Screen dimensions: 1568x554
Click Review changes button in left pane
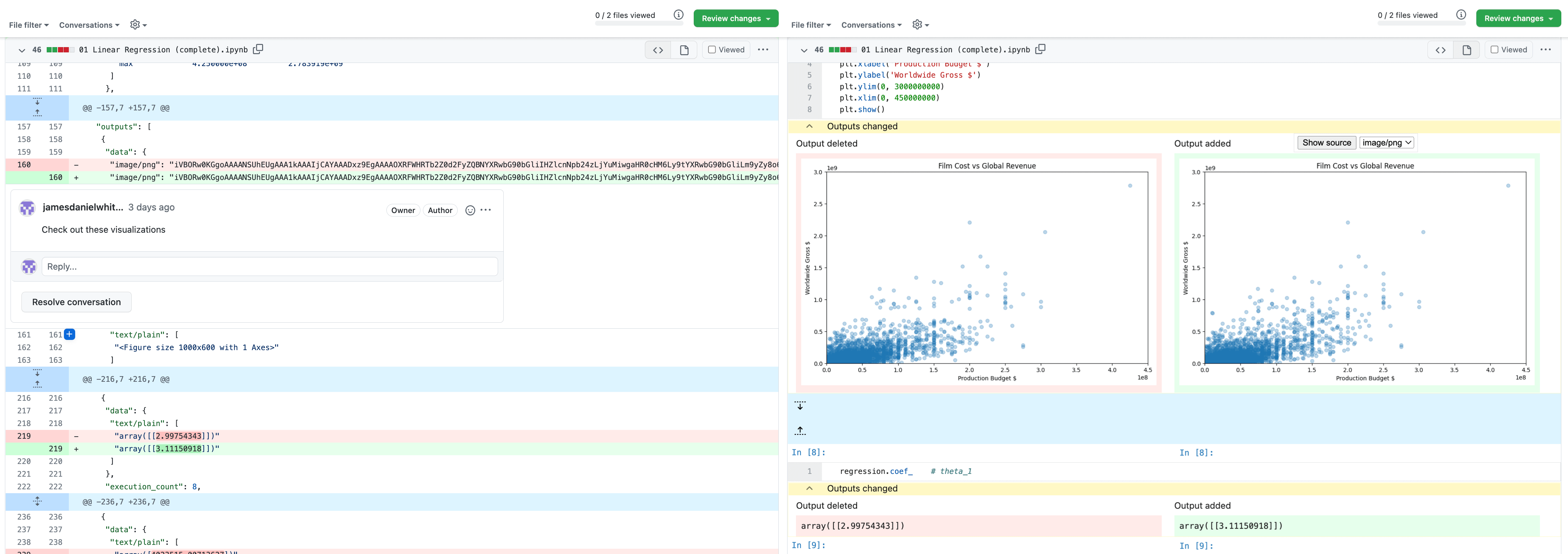[x=736, y=18]
